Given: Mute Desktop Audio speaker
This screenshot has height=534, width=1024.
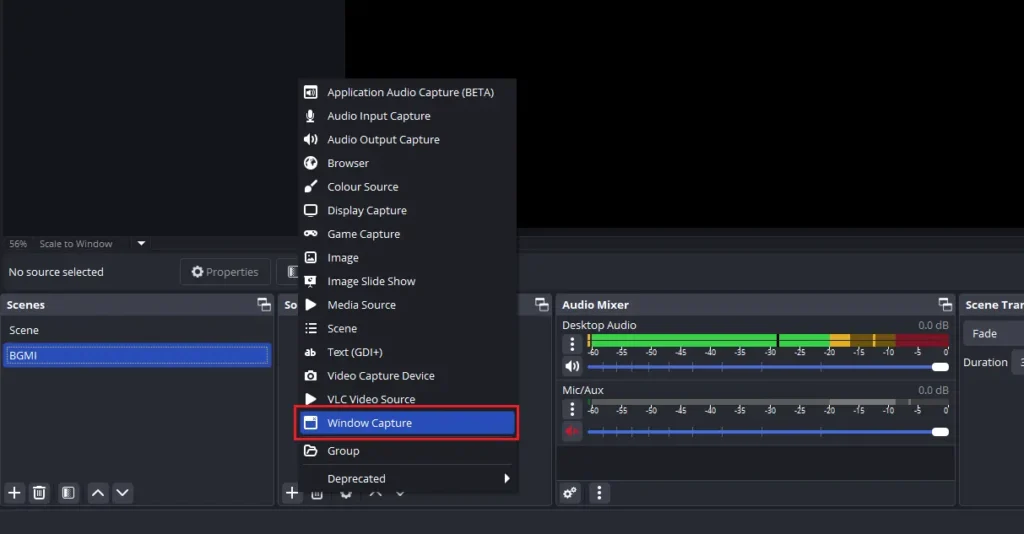Looking at the screenshot, I should [572, 366].
